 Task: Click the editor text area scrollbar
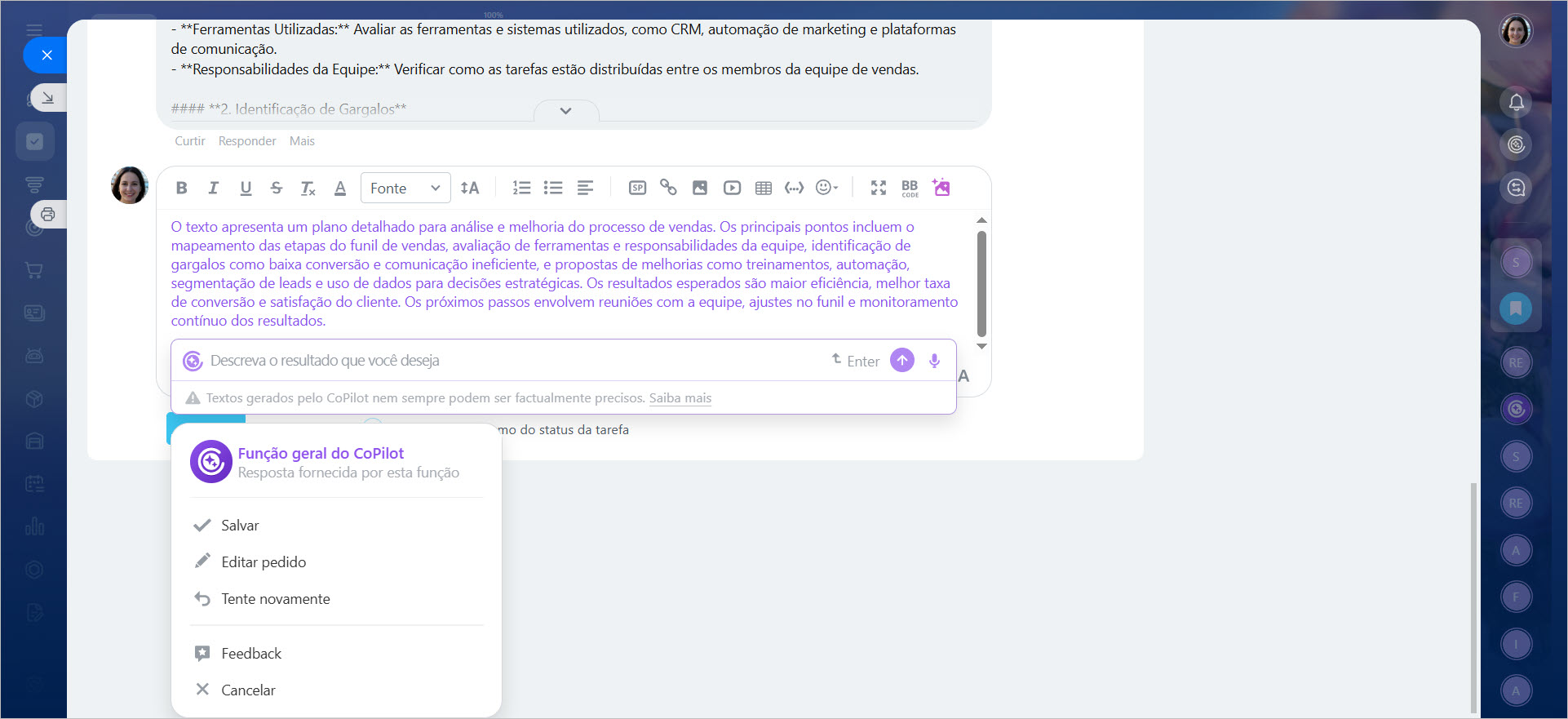(x=981, y=284)
